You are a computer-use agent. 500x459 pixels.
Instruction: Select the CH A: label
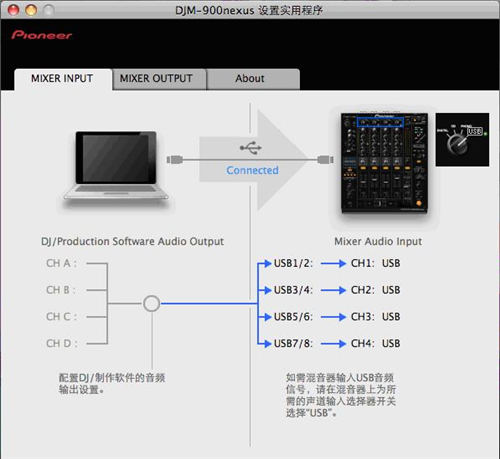tap(61, 263)
